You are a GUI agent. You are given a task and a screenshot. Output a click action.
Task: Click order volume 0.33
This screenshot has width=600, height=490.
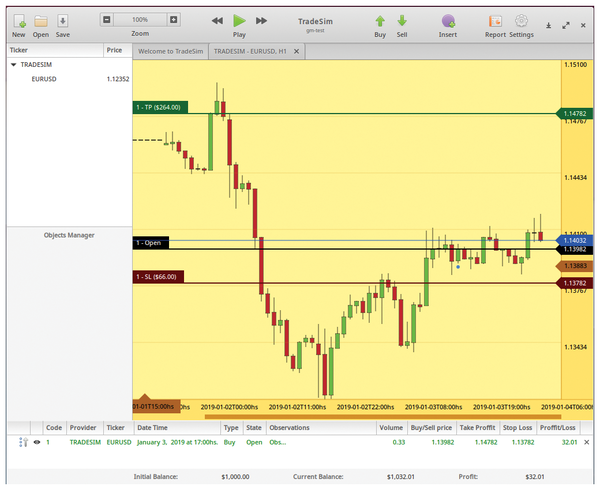click(x=399, y=442)
